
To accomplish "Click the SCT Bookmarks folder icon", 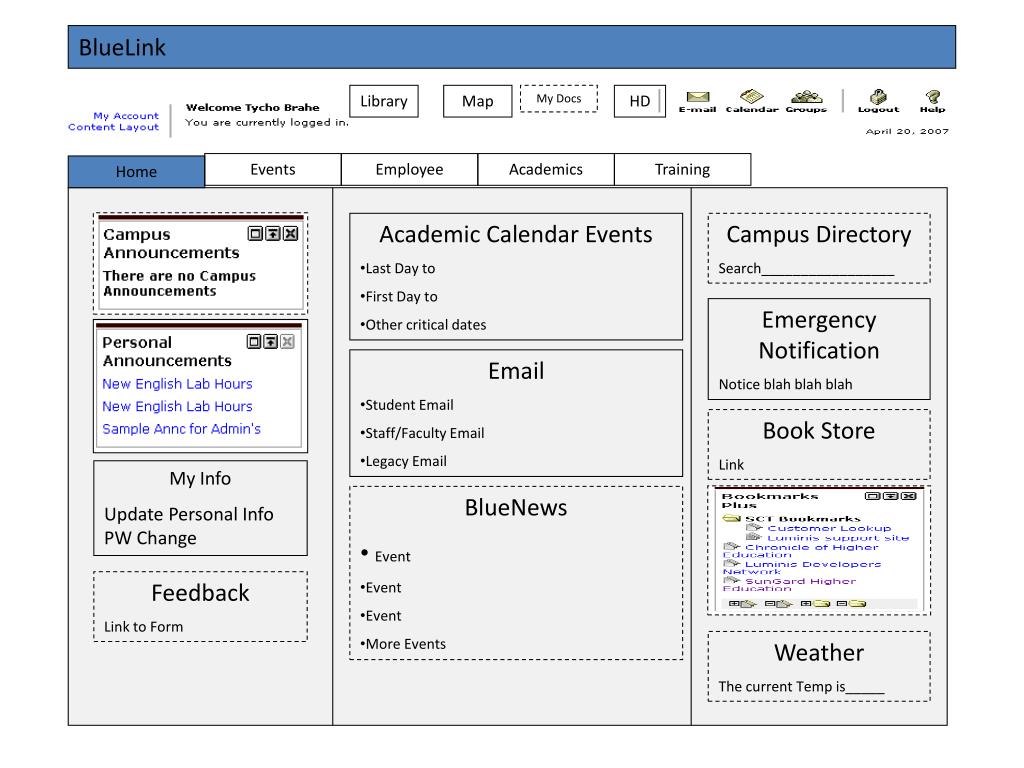I will 731,519.
